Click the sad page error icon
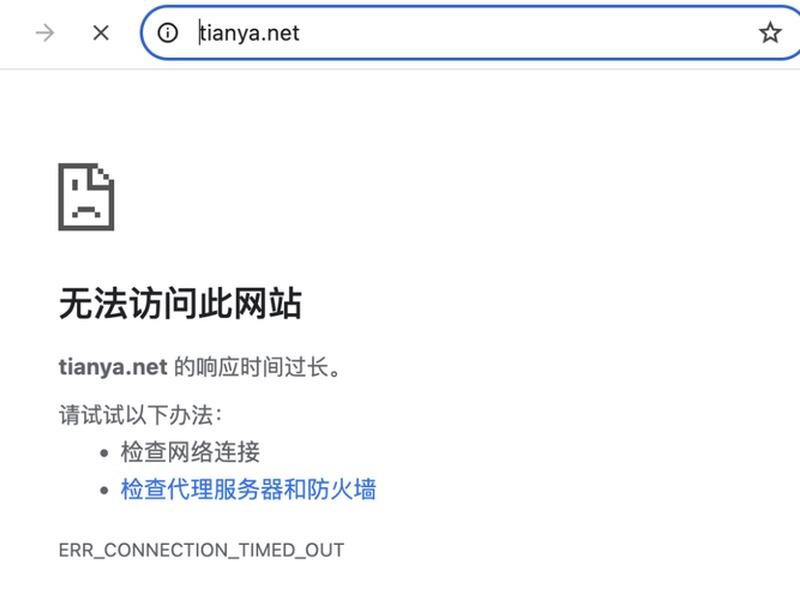Viewport: 800px width, 600px height. [86, 197]
